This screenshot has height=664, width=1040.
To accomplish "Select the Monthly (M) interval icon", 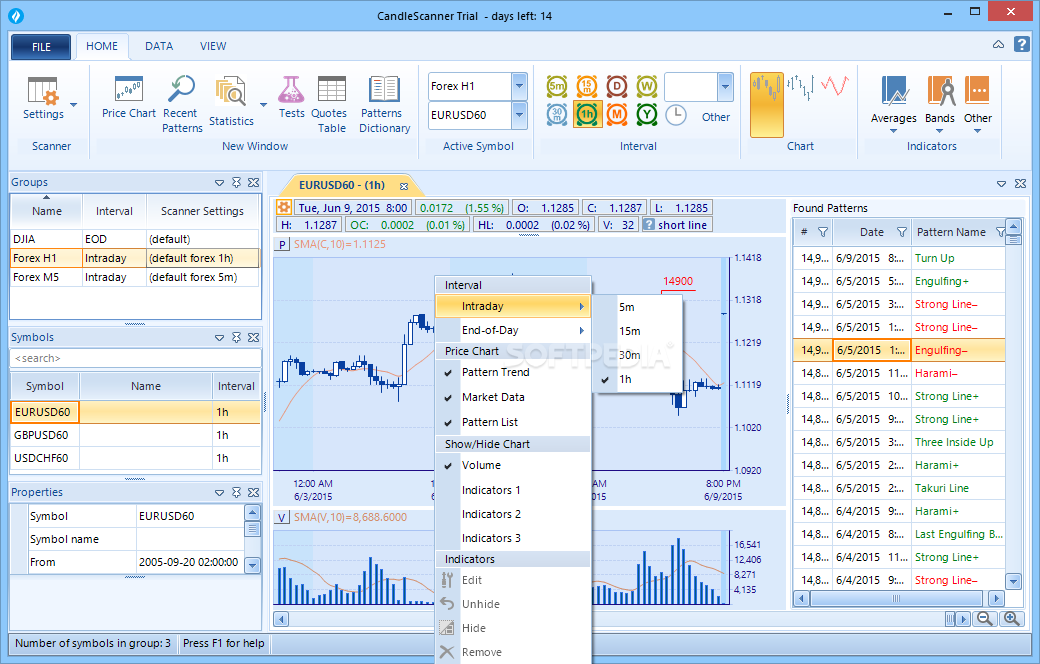I will pos(617,115).
